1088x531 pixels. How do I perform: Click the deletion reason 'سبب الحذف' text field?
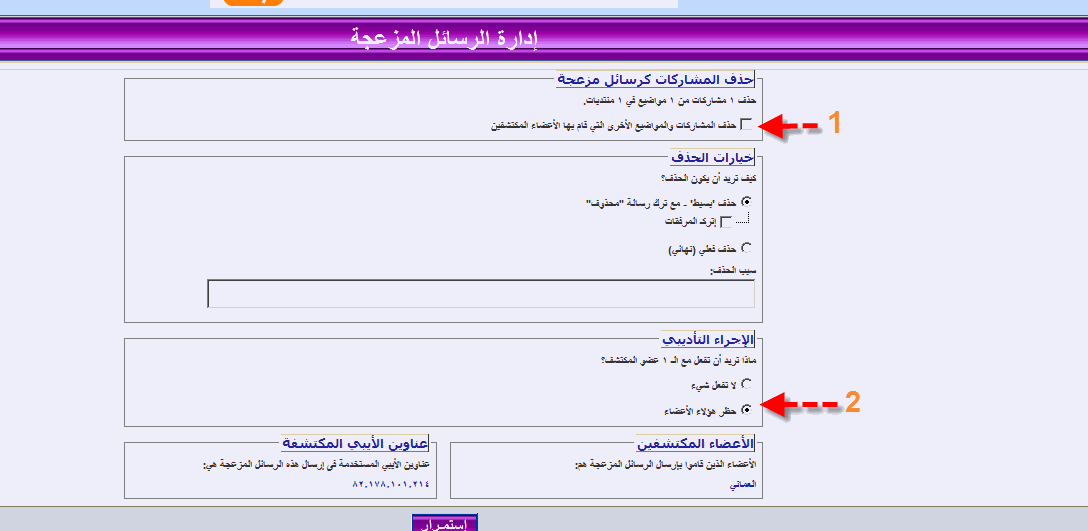(x=481, y=294)
